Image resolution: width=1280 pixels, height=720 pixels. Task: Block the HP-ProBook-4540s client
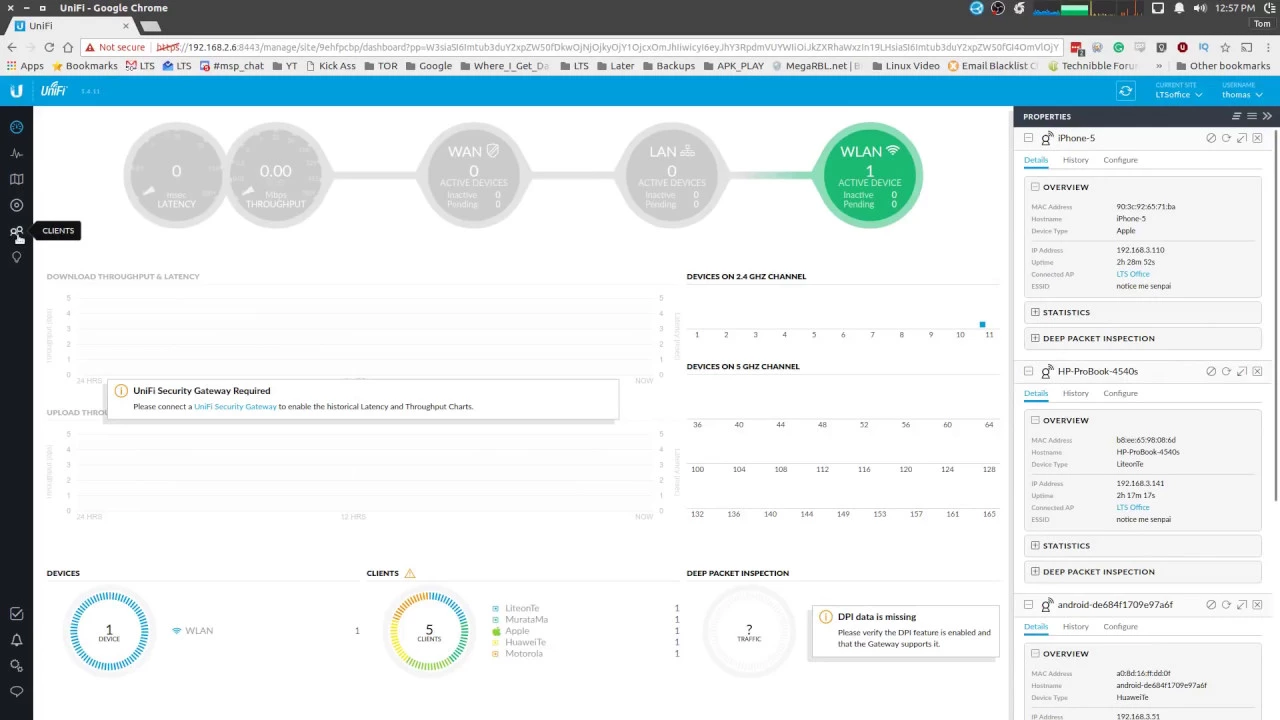[1211, 371]
